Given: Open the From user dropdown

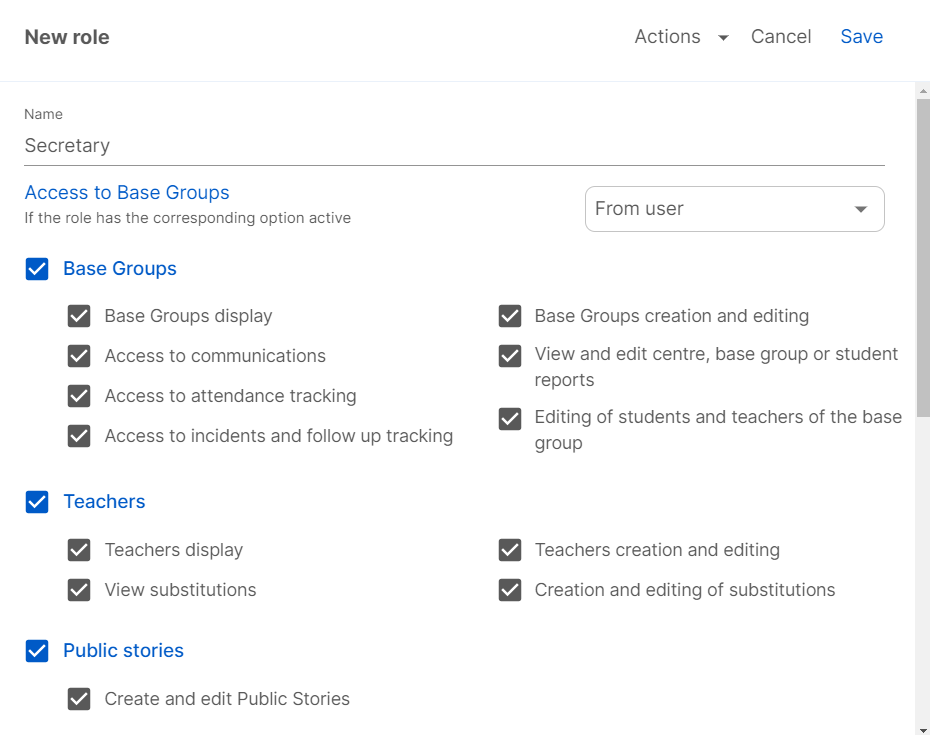Looking at the screenshot, I should click(734, 209).
